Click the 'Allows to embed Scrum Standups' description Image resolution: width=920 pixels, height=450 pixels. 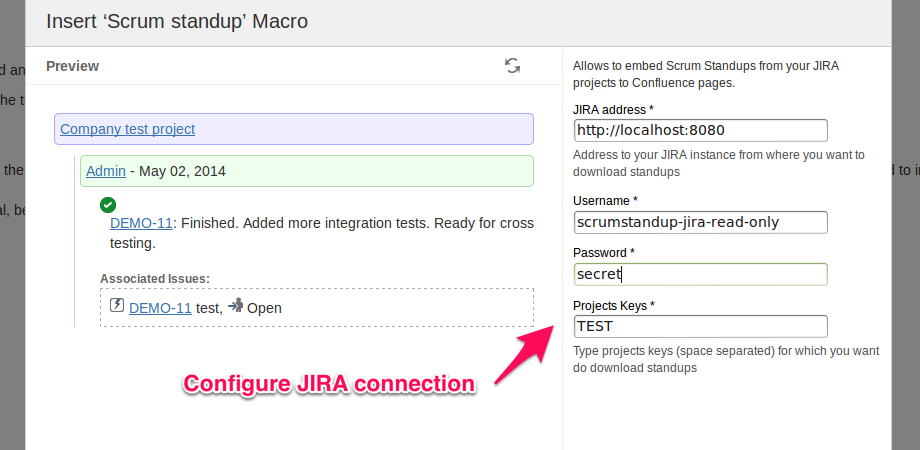706,75
